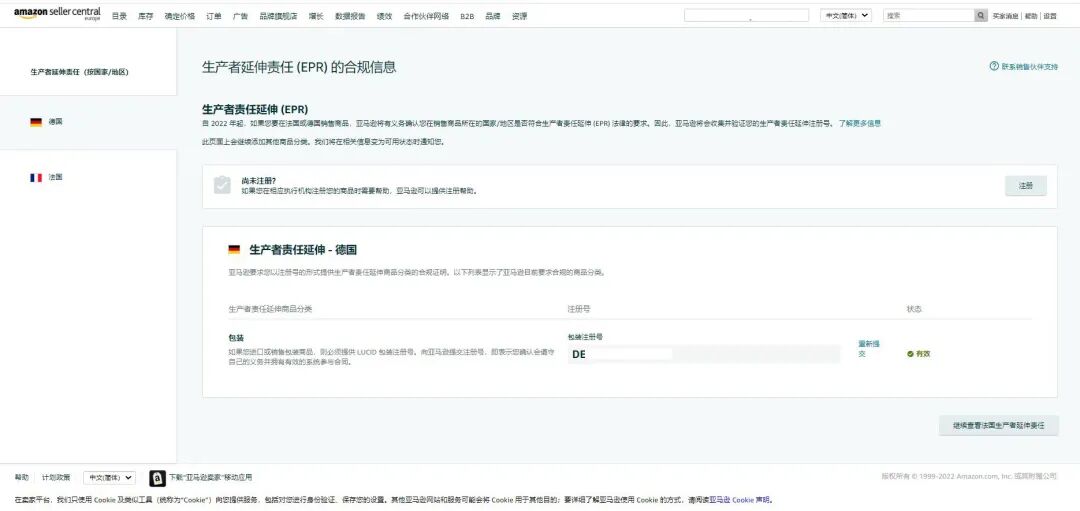1080x511 pixels.
Task: Click the Amazon Seller Central logo
Action: point(57,14)
